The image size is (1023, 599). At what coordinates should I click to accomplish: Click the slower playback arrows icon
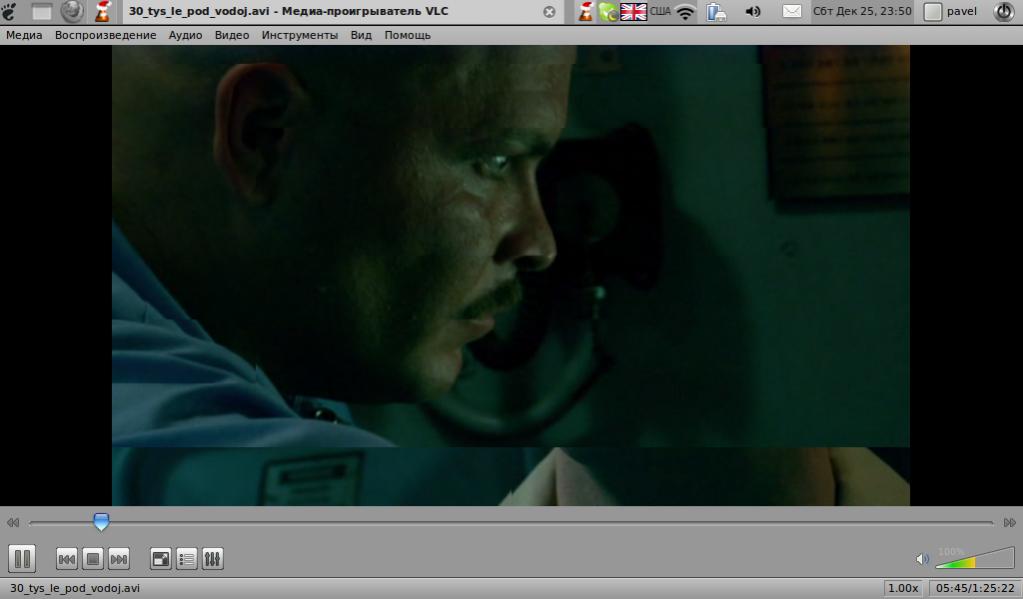[13, 522]
